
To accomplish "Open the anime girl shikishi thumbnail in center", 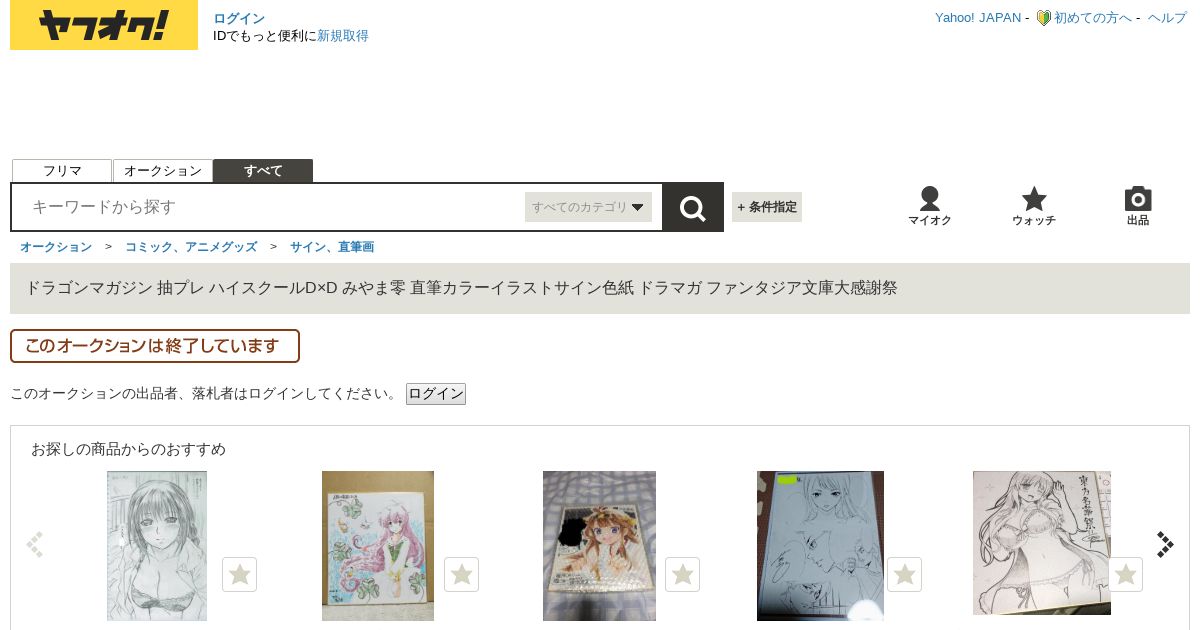I will click(x=599, y=546).
